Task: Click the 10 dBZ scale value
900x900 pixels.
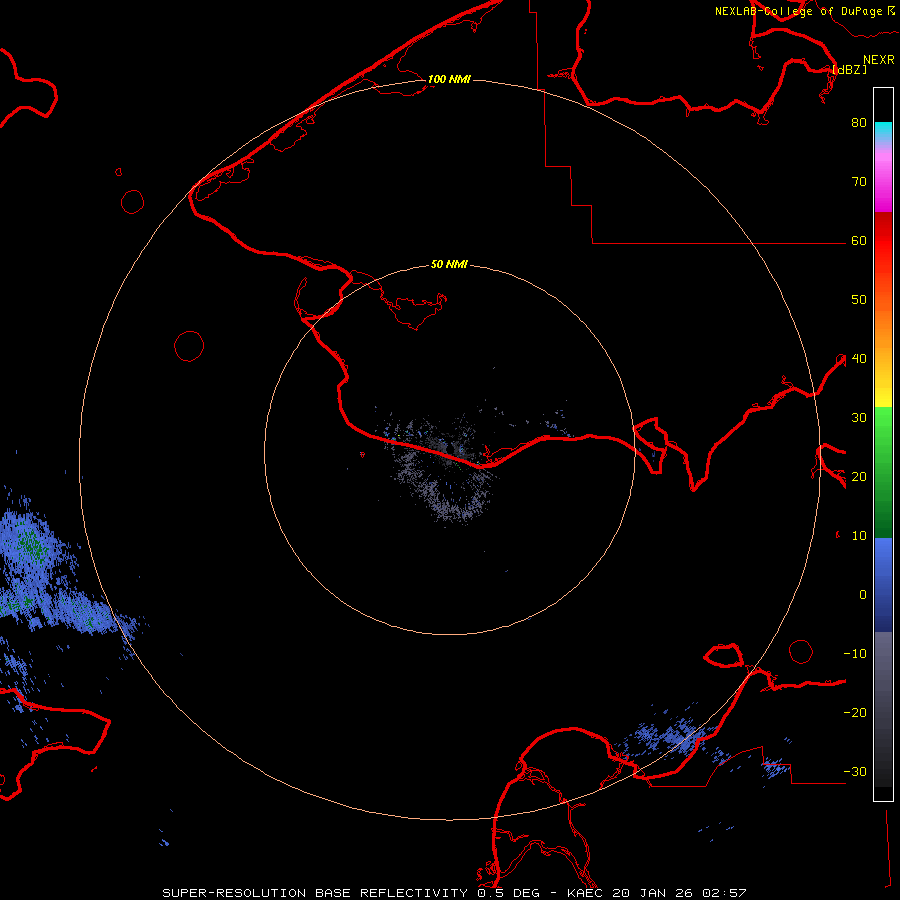Action: pyautogui.click(x=859, y=536)
